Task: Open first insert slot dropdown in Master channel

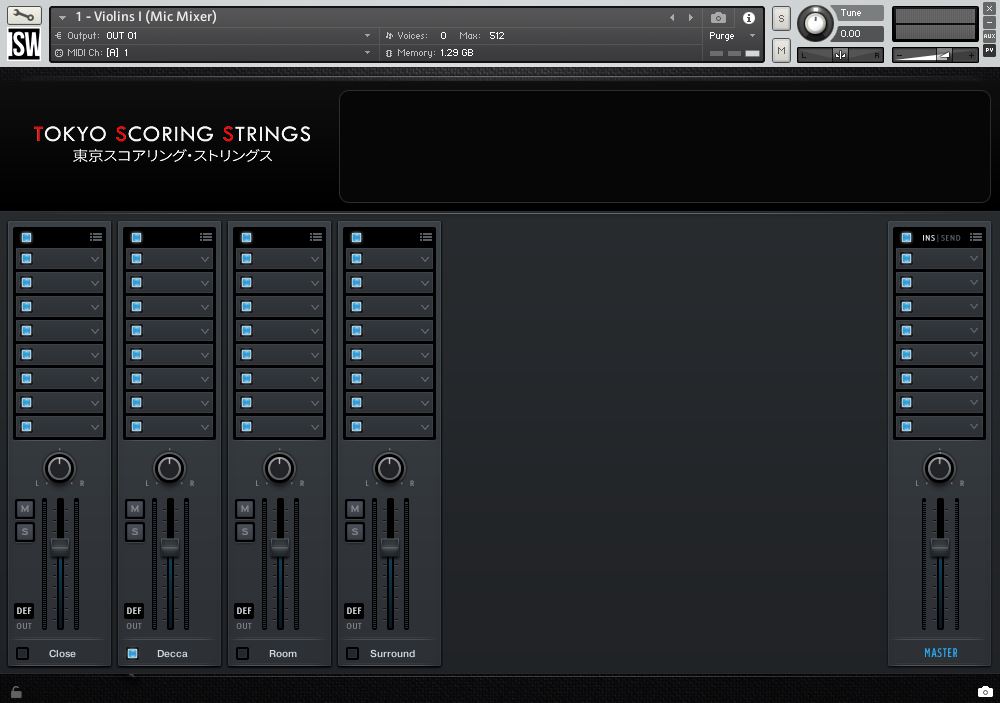Action: click(x=974, y=259)
